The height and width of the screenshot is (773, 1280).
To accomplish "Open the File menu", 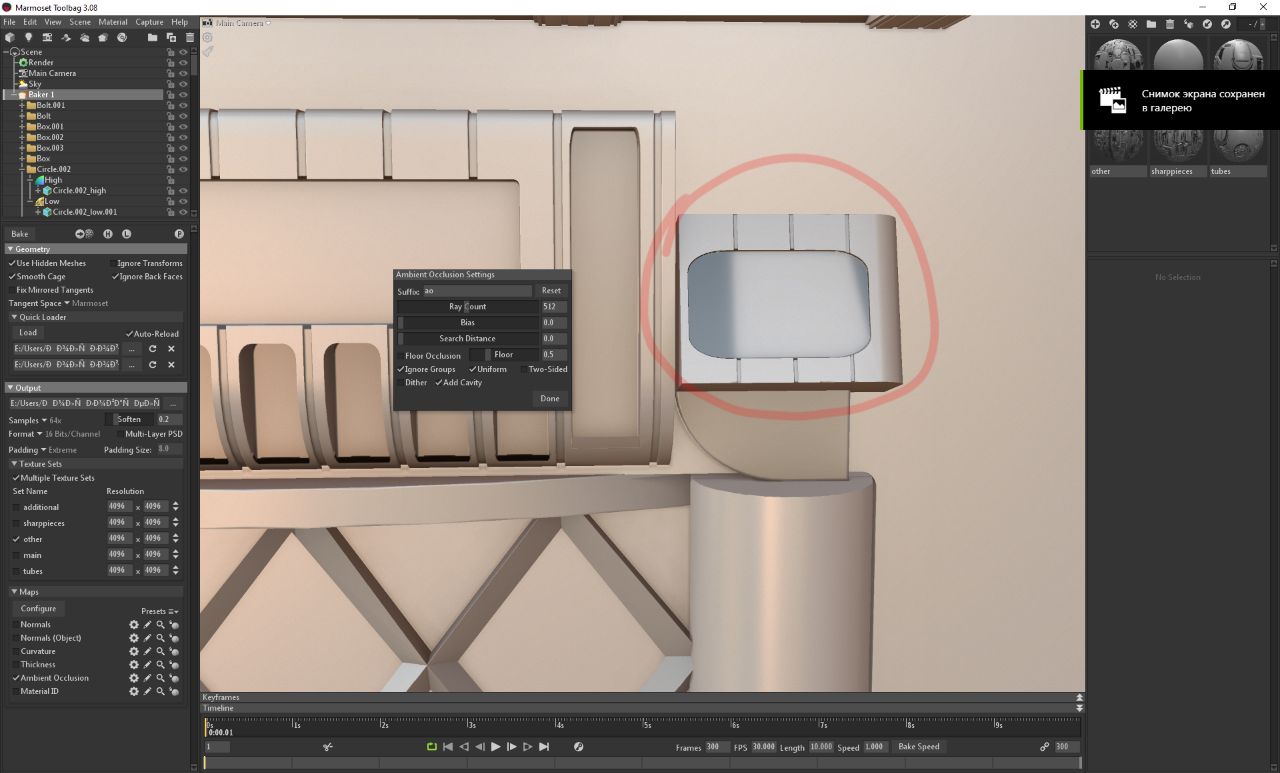I will click(10, 22).
